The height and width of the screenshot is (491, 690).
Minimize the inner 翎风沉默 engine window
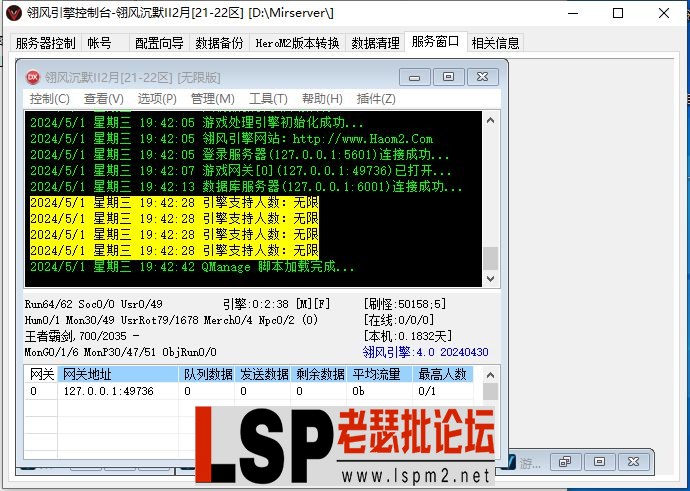click(414, 77)
